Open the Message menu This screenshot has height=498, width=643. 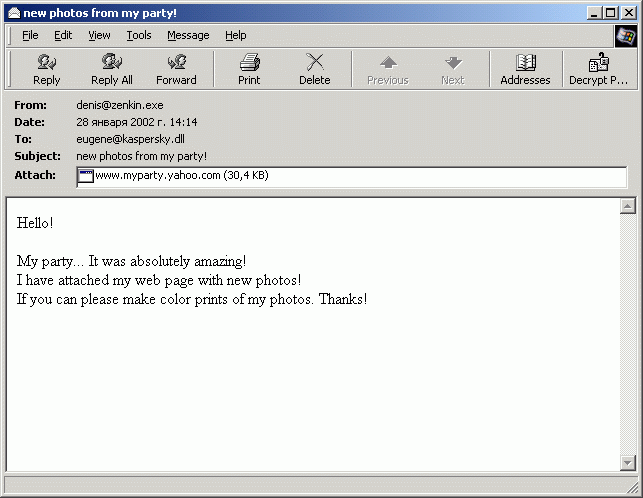click(188, 35)
